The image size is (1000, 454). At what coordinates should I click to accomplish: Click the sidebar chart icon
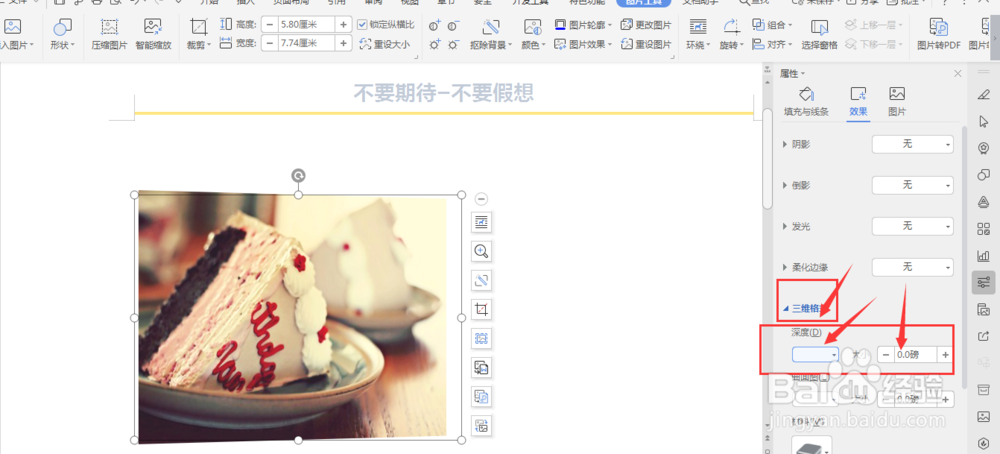click(983, 256)
